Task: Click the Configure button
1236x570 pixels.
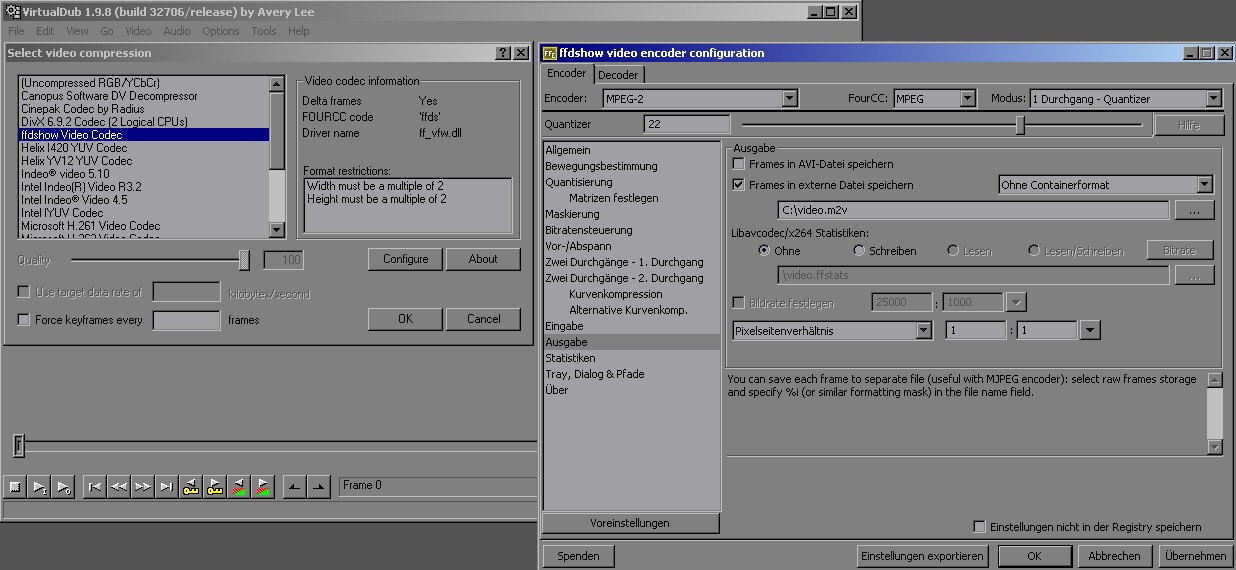Action: [x=405, y=259]
